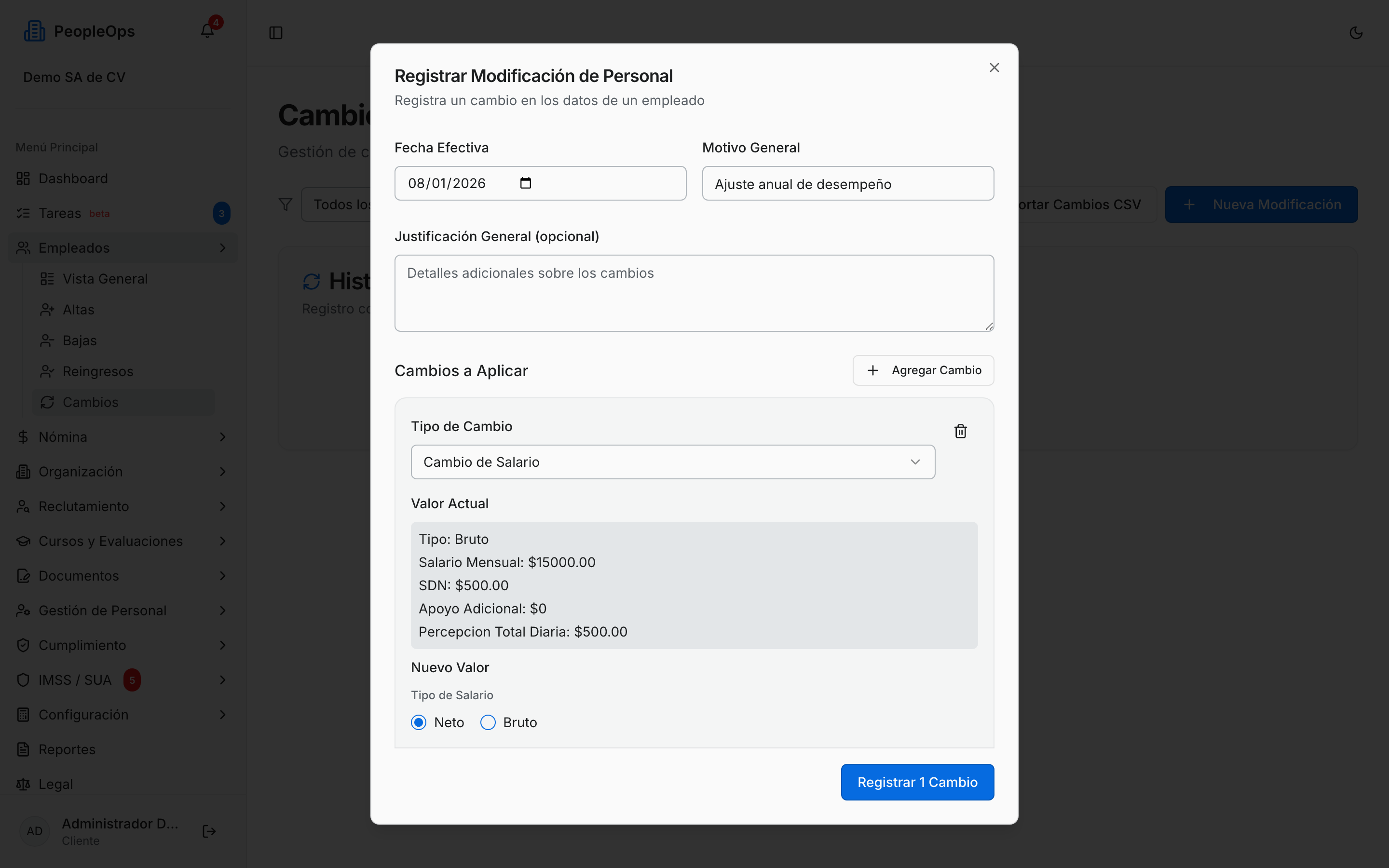
Task: Delete the change with trash icon
Action: click(x=960, y=431)
